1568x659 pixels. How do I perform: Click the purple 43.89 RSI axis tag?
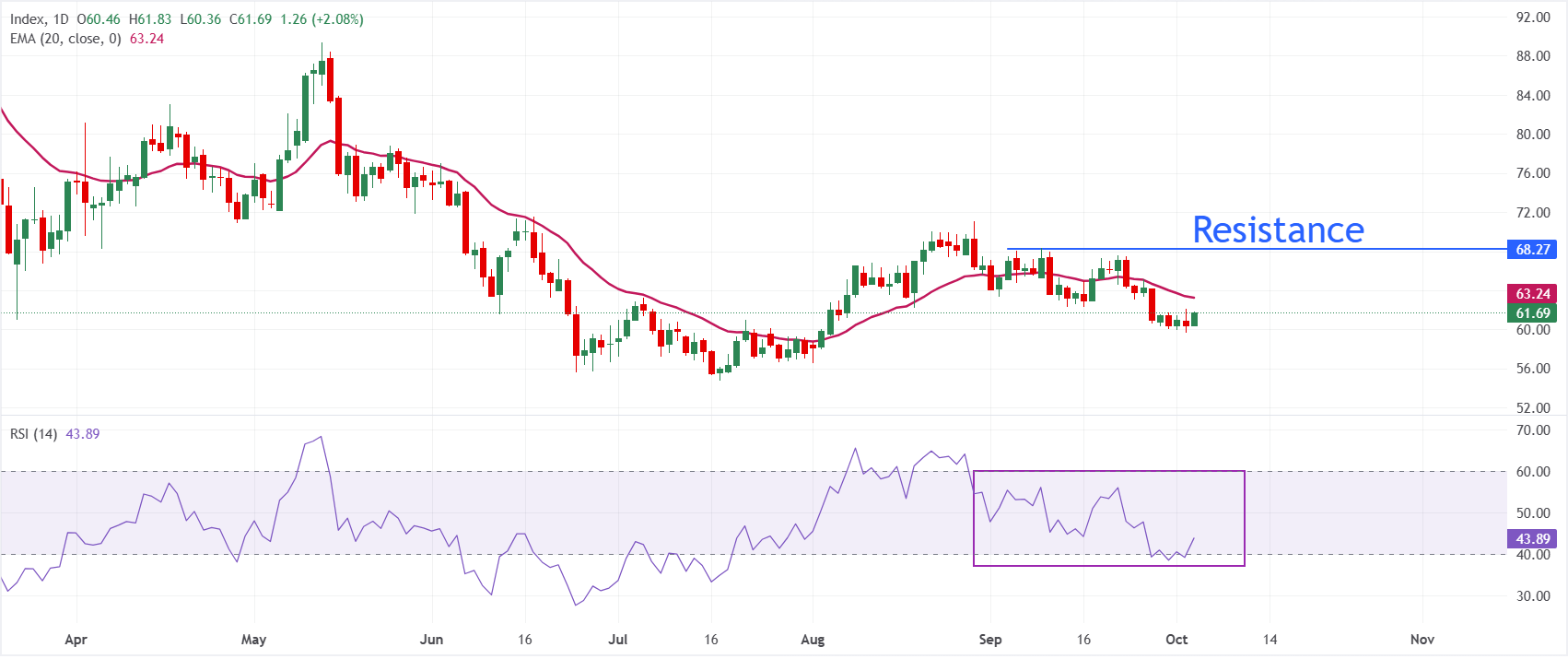[1533, 539]
